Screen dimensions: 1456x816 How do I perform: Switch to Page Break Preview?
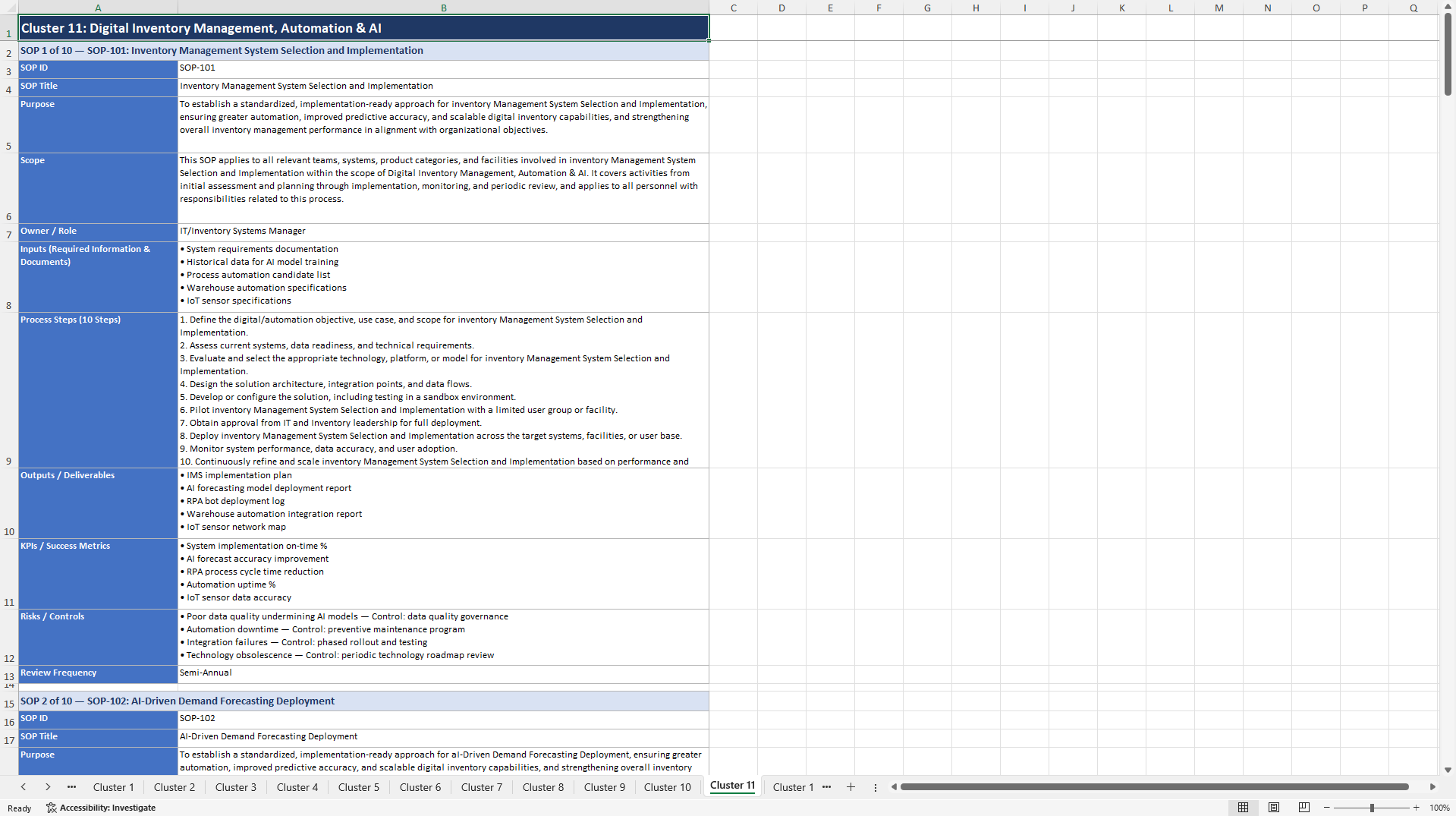click(1304, 808)
